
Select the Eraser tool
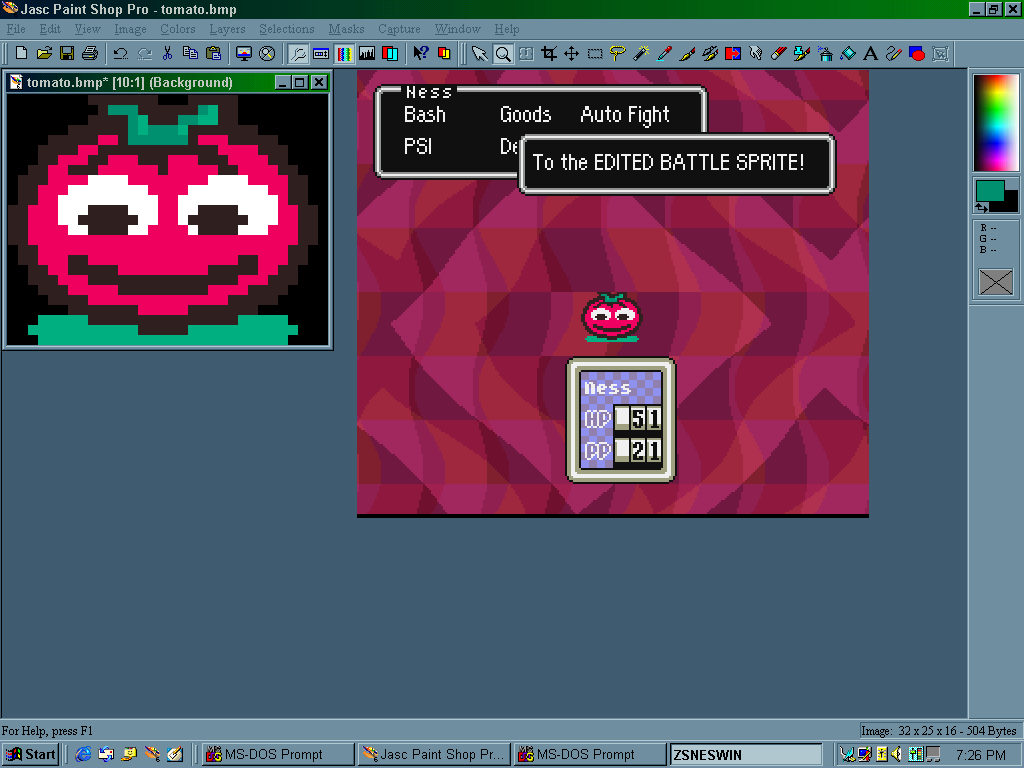778,53
